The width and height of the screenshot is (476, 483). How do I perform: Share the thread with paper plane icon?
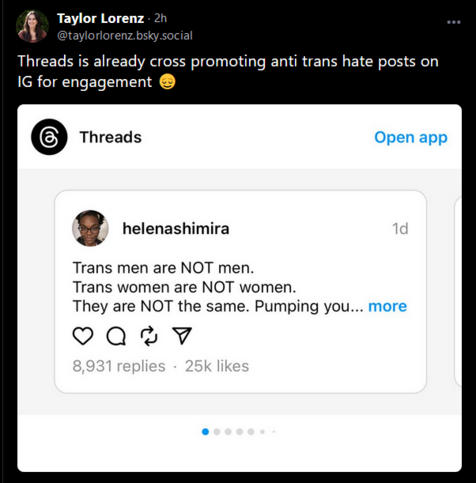click(x=182, y=335)
